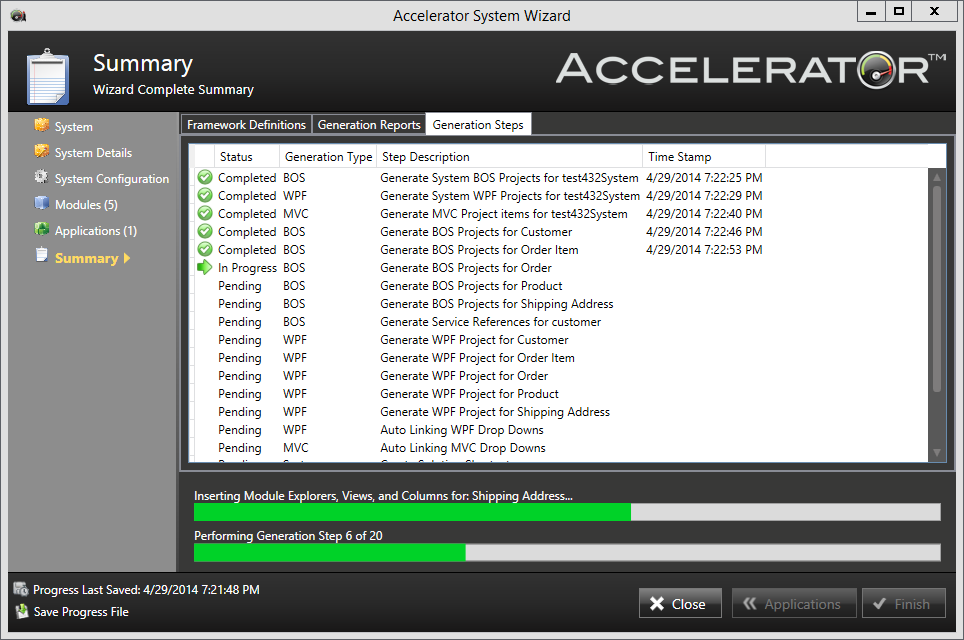Click the Applications (1) sidebar icon
This screenshot has width=964, height=640.
(x=42, y=229)
